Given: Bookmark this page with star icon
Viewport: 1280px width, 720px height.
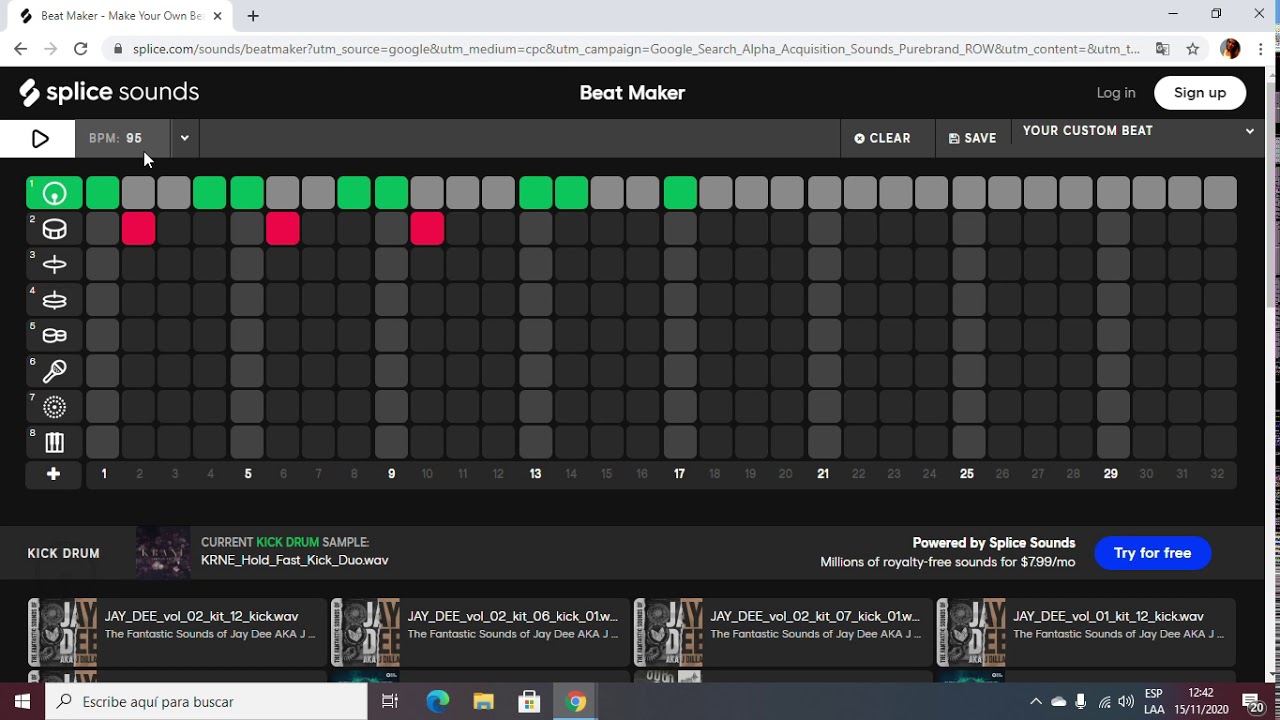Looking at the screenshot, I should [x=1192, y=48].
